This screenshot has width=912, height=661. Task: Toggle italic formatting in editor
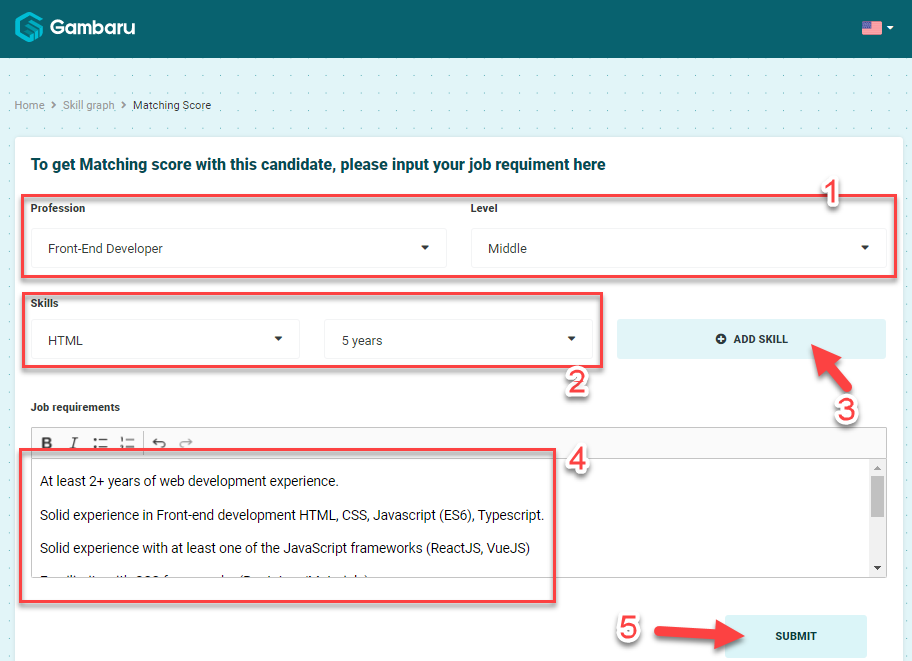[x=74, y=443]
